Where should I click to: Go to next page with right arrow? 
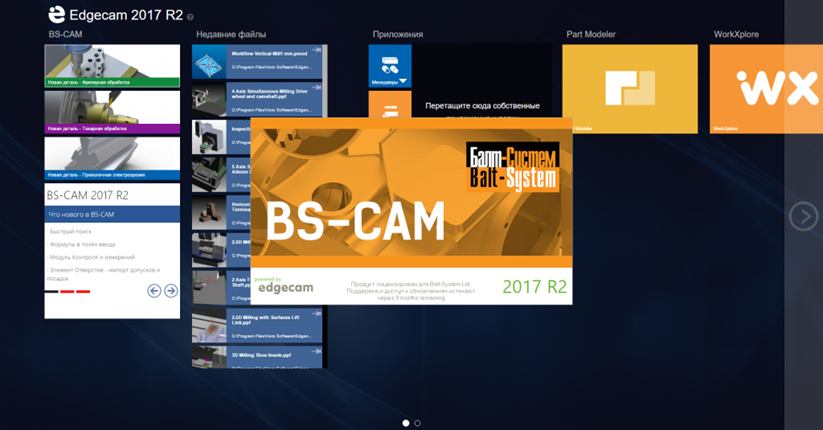coord(804,216)
